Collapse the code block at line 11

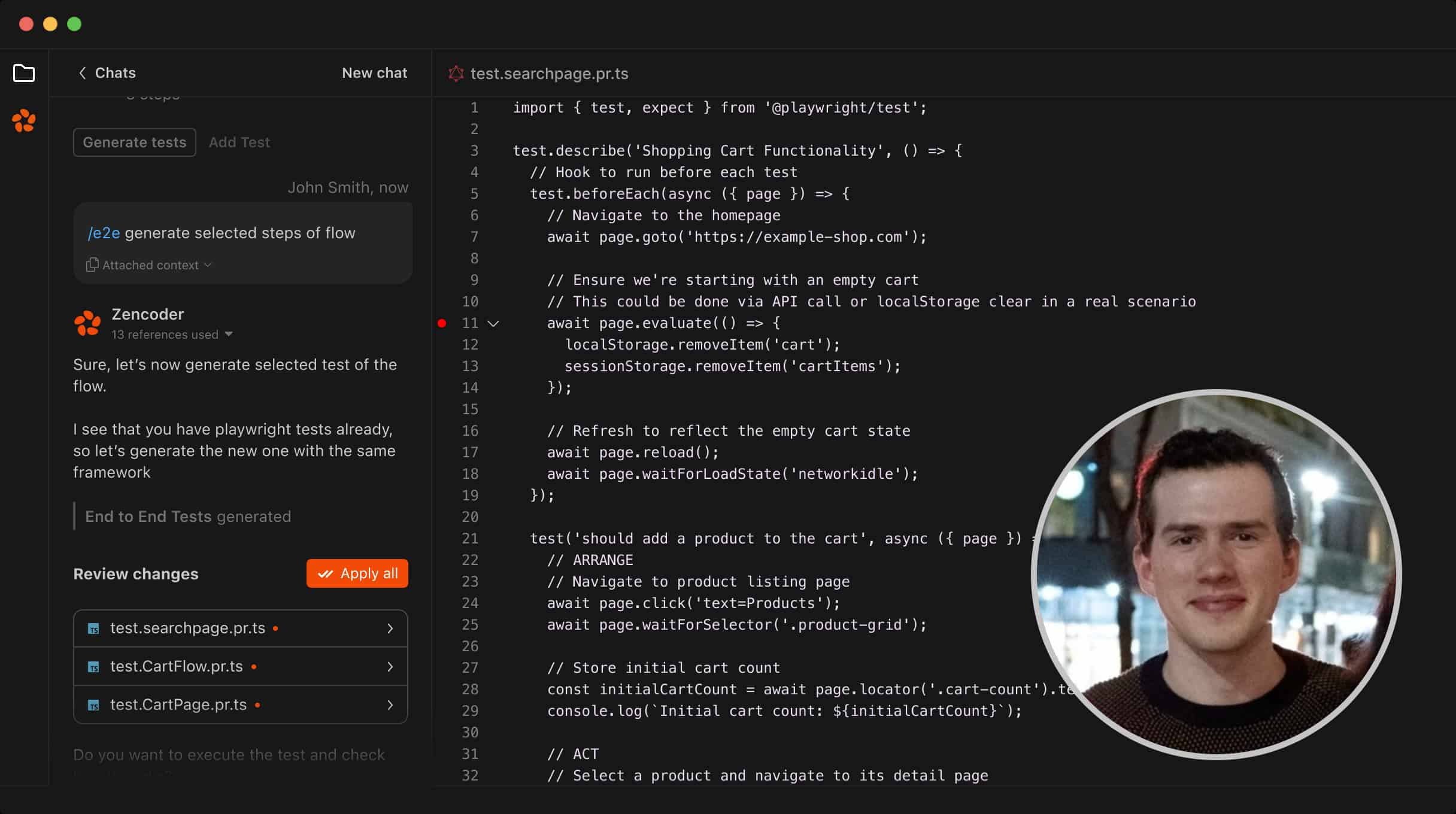pyautogui.click(x=494, y=323)
